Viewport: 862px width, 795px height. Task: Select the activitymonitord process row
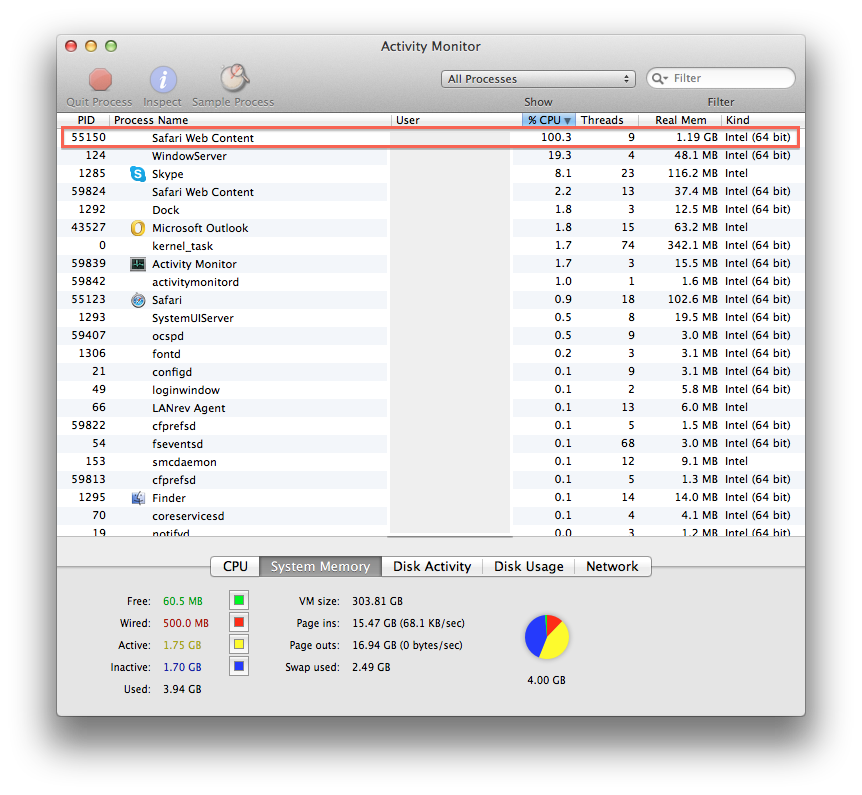click(x=430, y=281)
